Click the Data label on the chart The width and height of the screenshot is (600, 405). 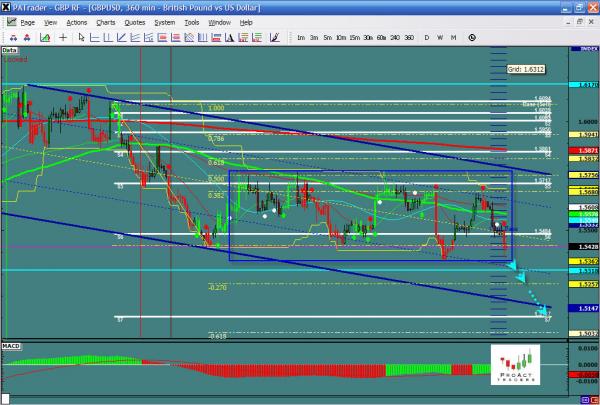click(x=9, y=48)
